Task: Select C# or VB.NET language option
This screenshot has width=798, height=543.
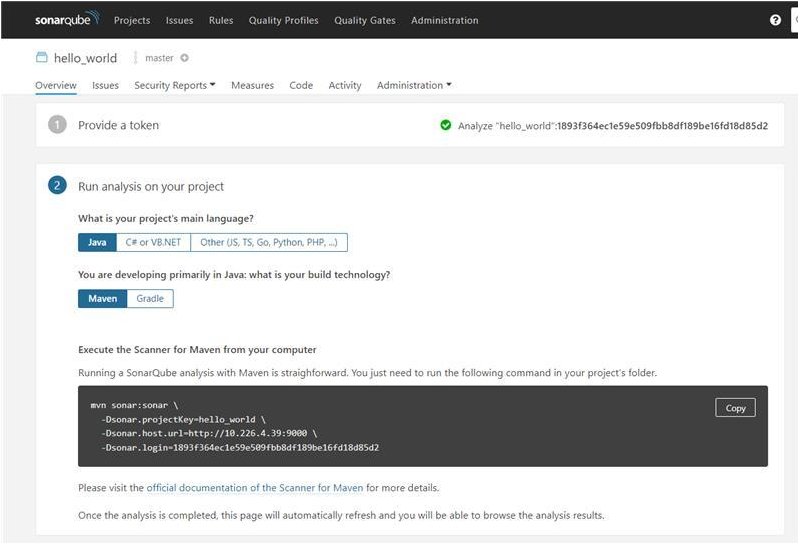Action: (x=153, y=242)
